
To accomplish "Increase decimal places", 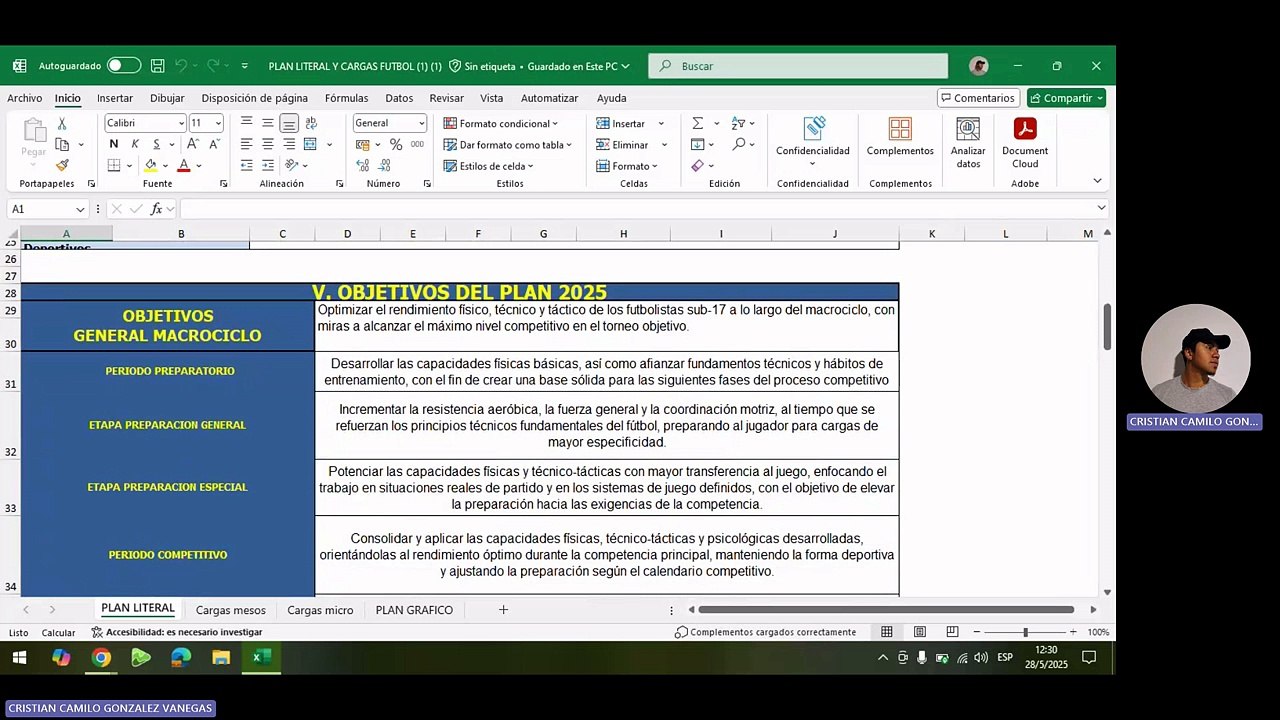I will point(364,165).
